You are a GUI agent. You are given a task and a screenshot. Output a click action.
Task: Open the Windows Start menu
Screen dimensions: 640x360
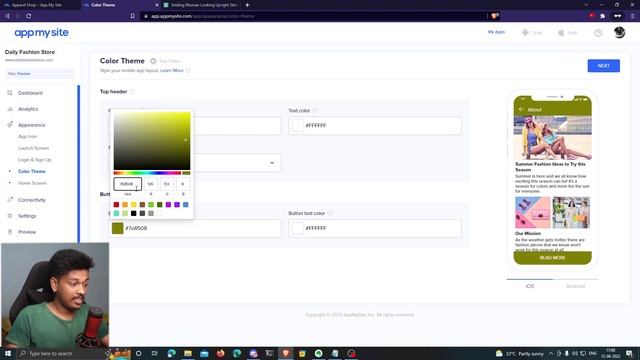tap(8, 353)
